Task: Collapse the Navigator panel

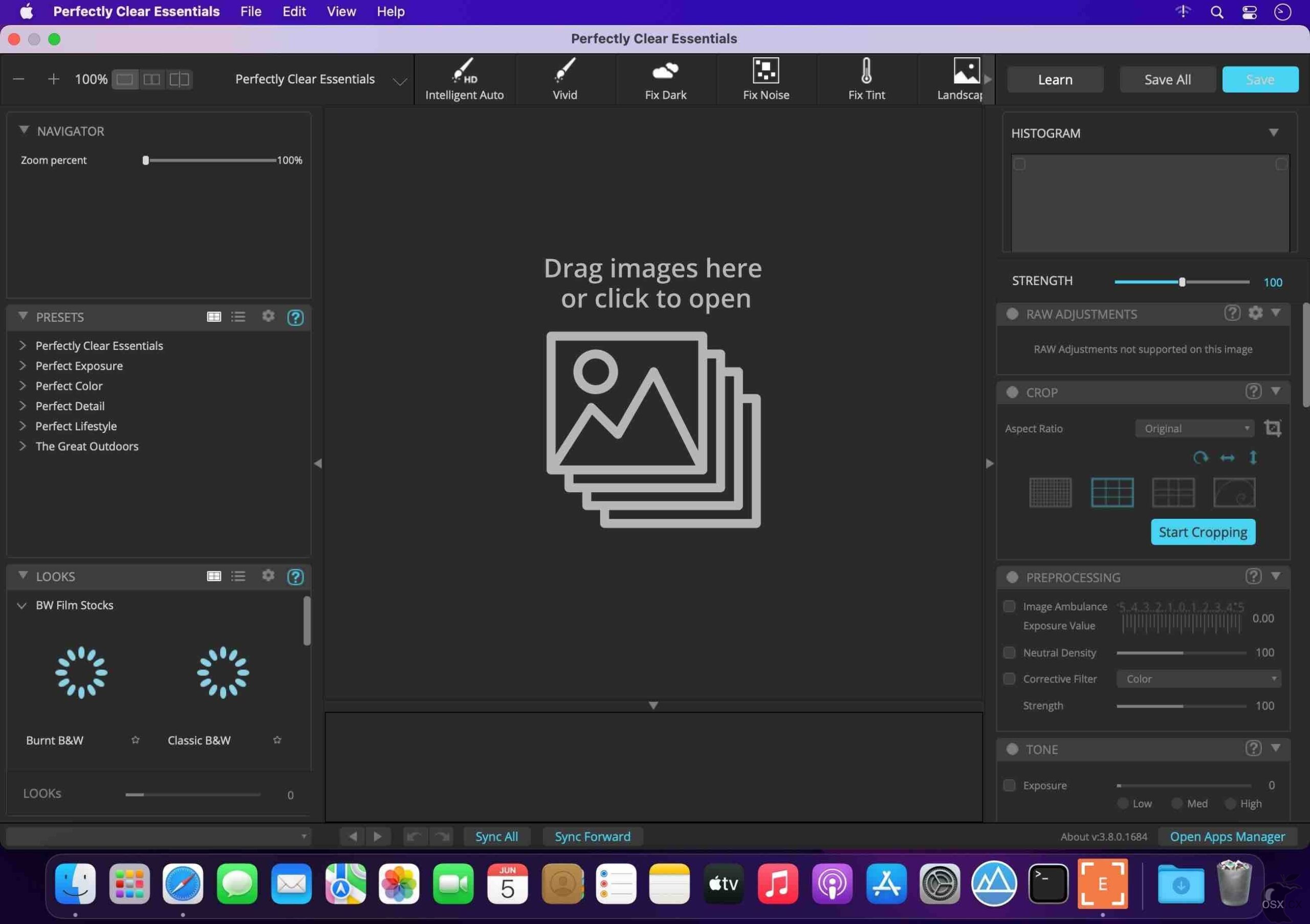Action: [x=24, y=130]
